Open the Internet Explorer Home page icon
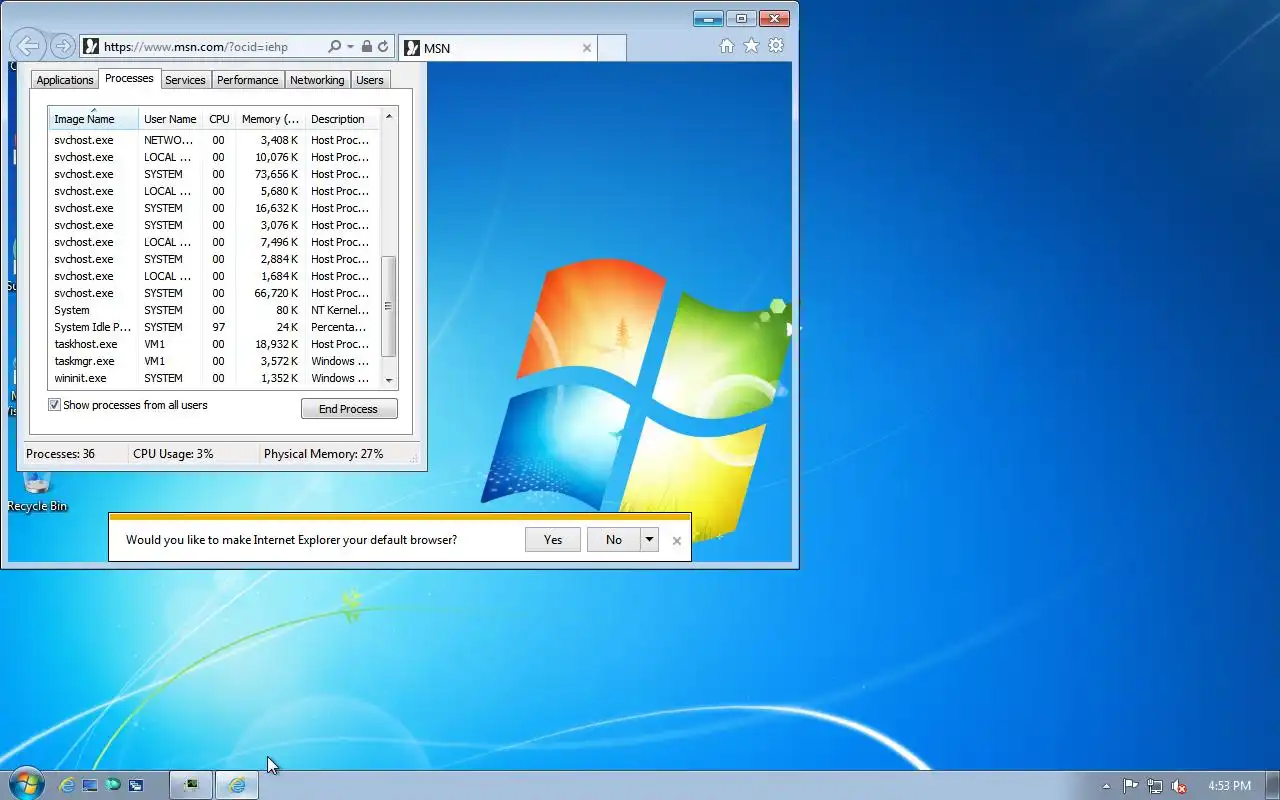 (727, 46)
